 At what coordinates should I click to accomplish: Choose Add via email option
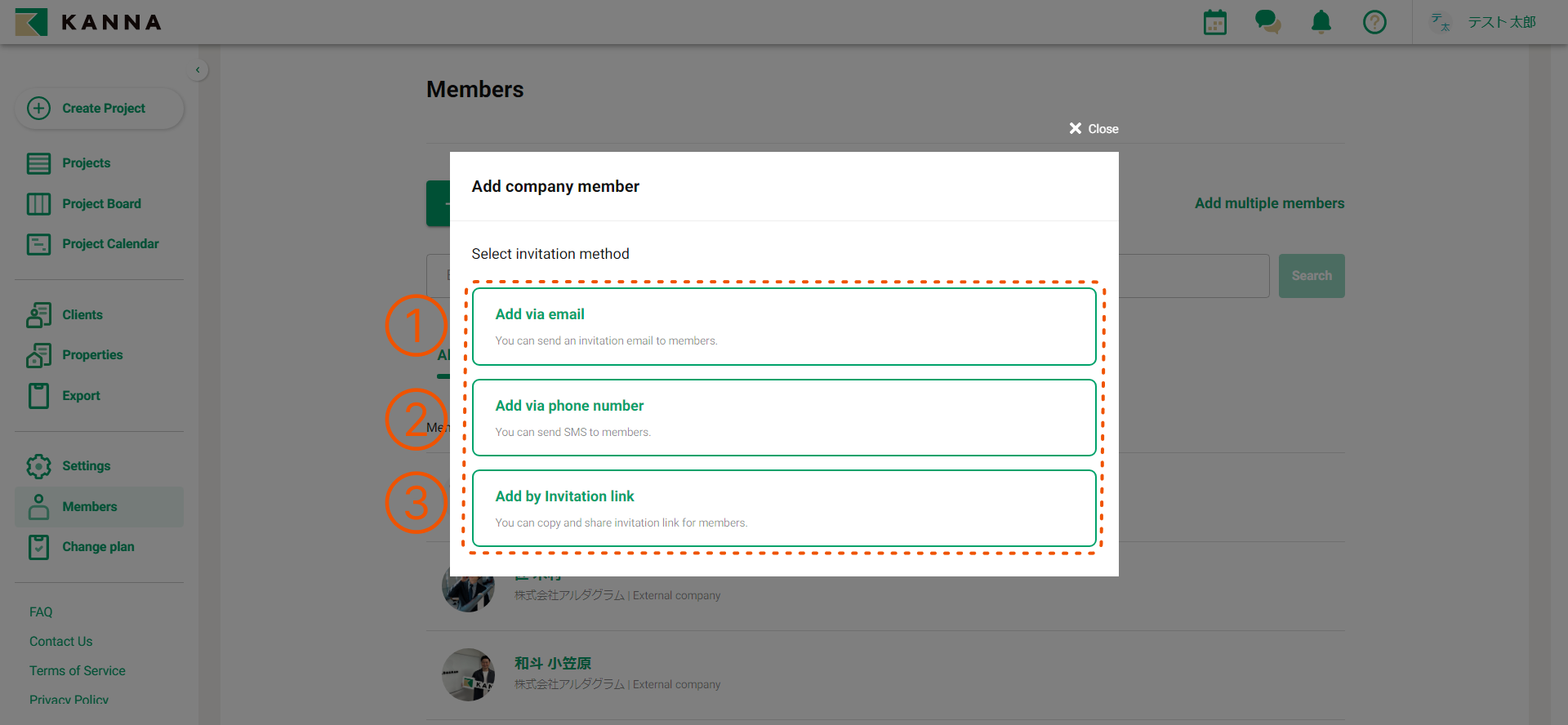pyautogui.click(x=784, y=327)
